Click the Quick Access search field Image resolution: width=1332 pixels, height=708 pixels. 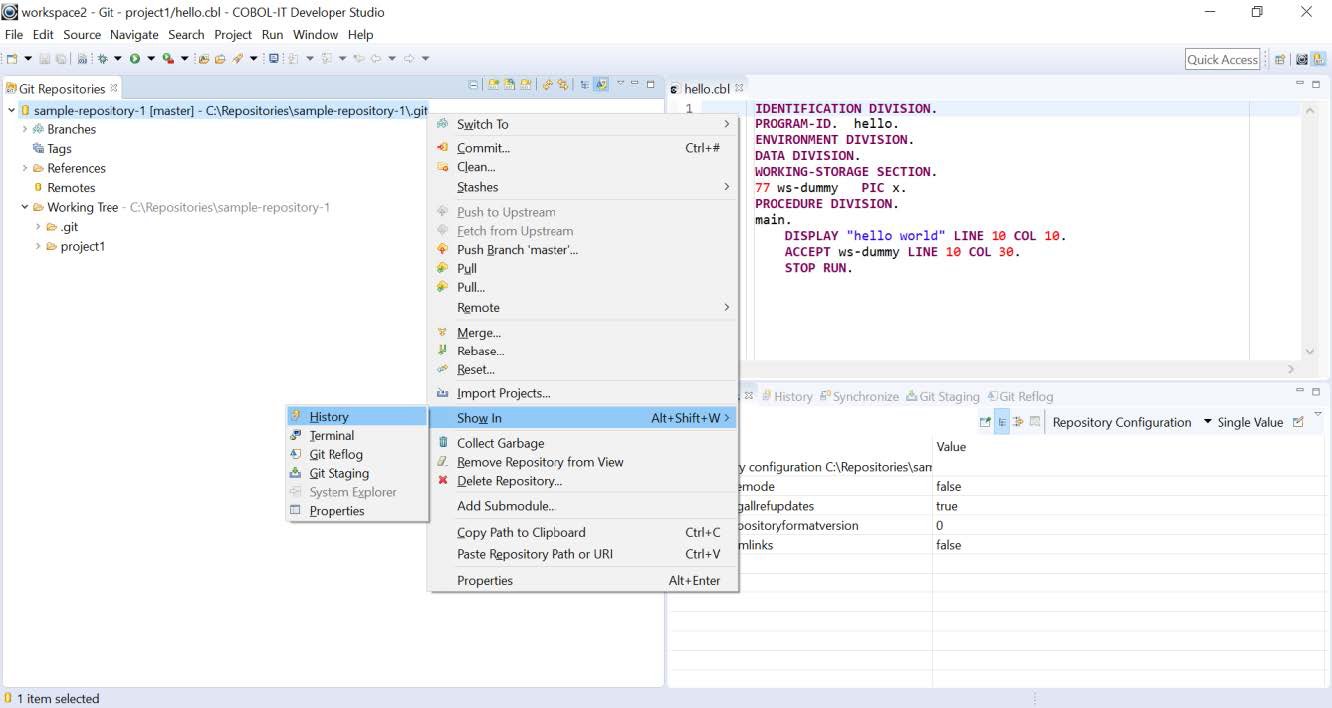[x=1222, y=59]
